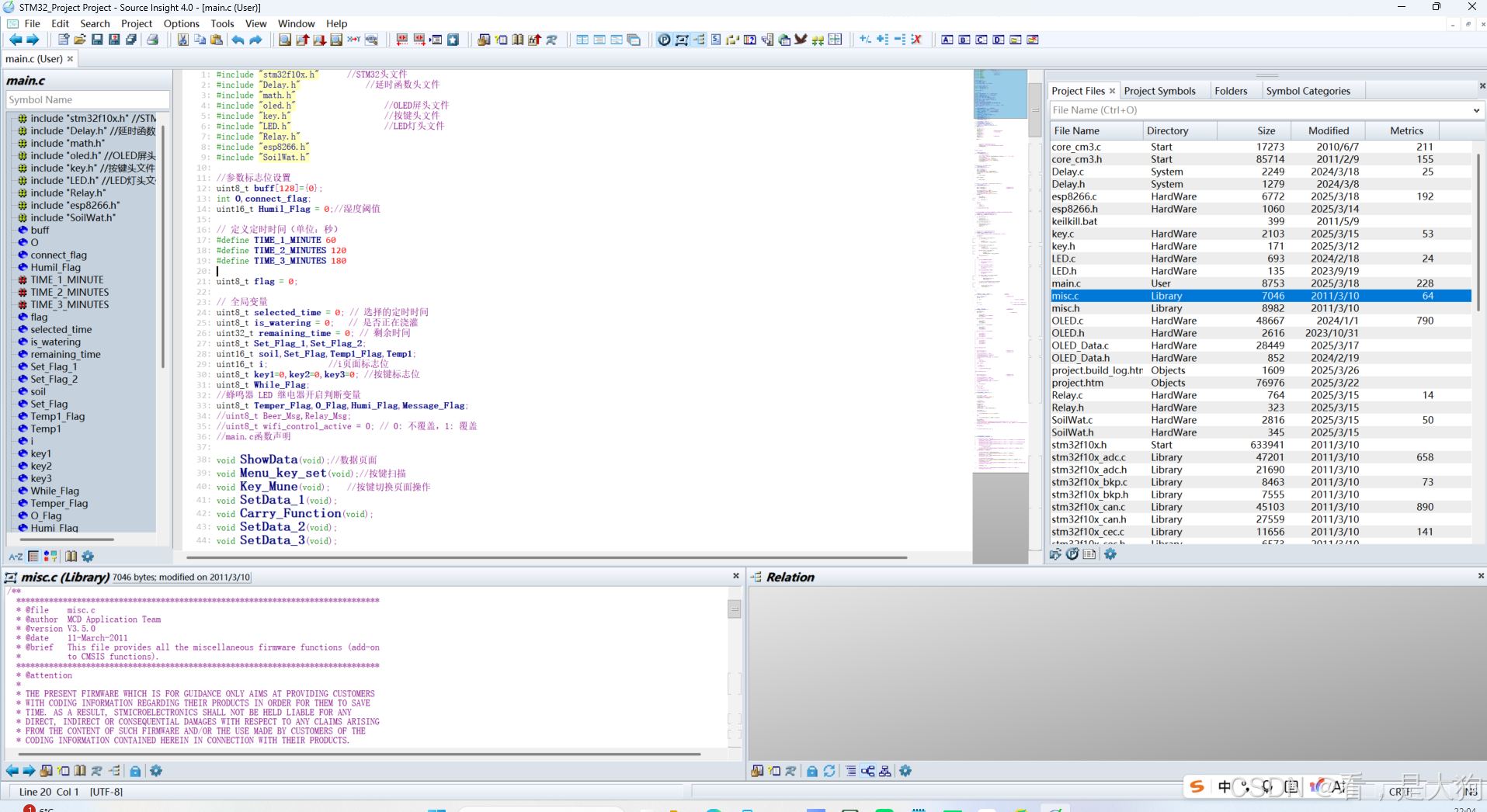Viewport: 1487px width, 812px height.
Task: Click the editor overview minimap highlighted region
Action: coord(1000,94)
